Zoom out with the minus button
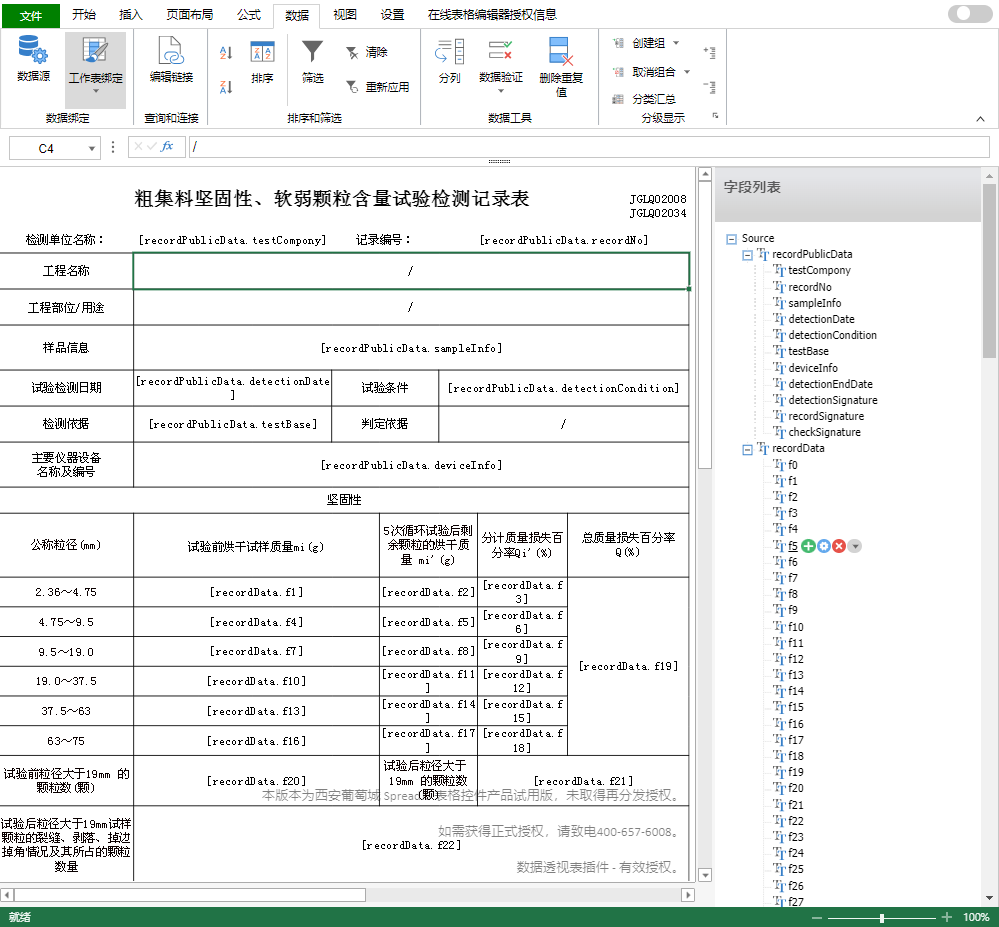The width and height of the screenshot is (999, 927). [x=816, y=917]
